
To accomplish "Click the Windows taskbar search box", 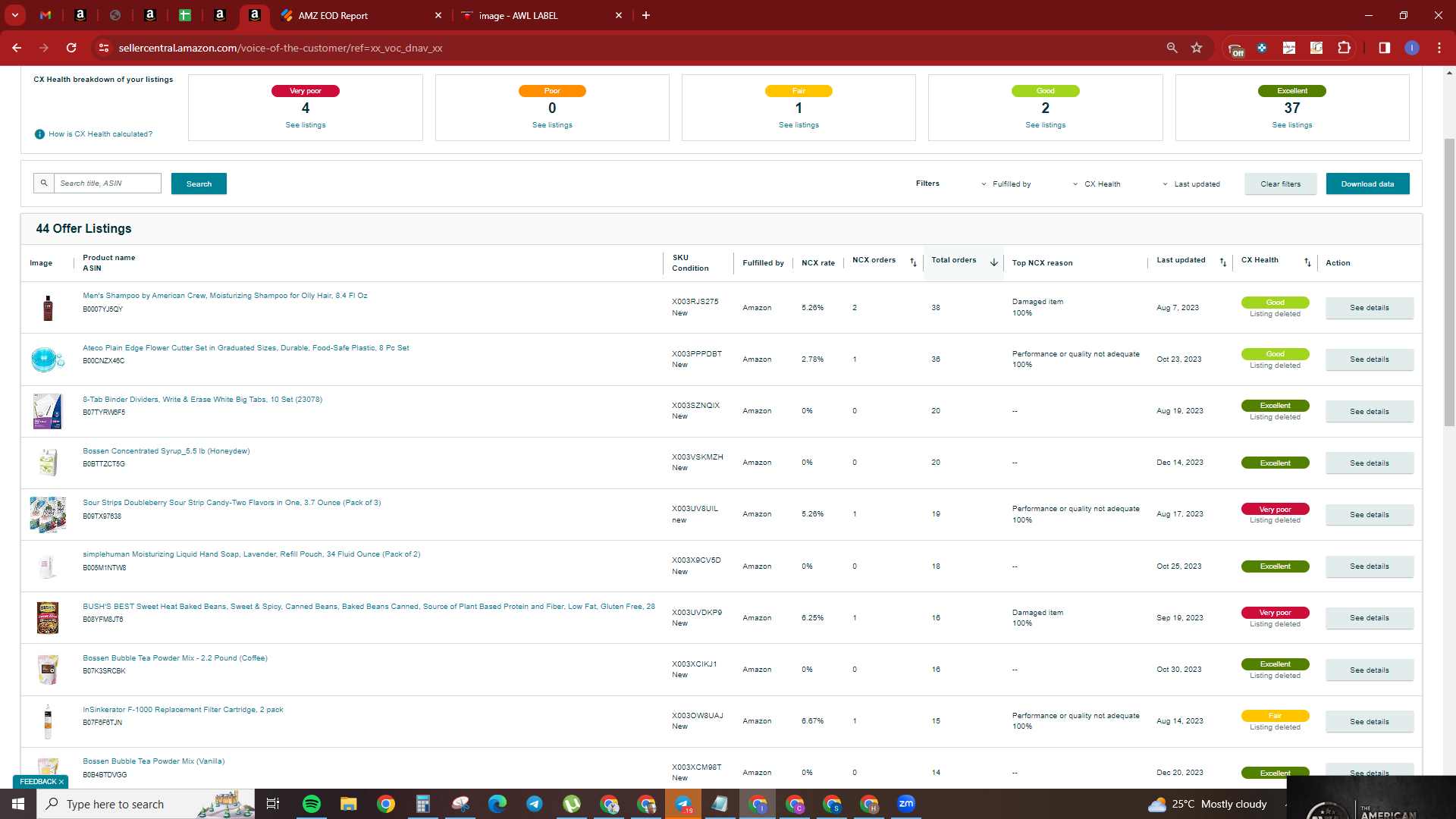I will [144, 804].
